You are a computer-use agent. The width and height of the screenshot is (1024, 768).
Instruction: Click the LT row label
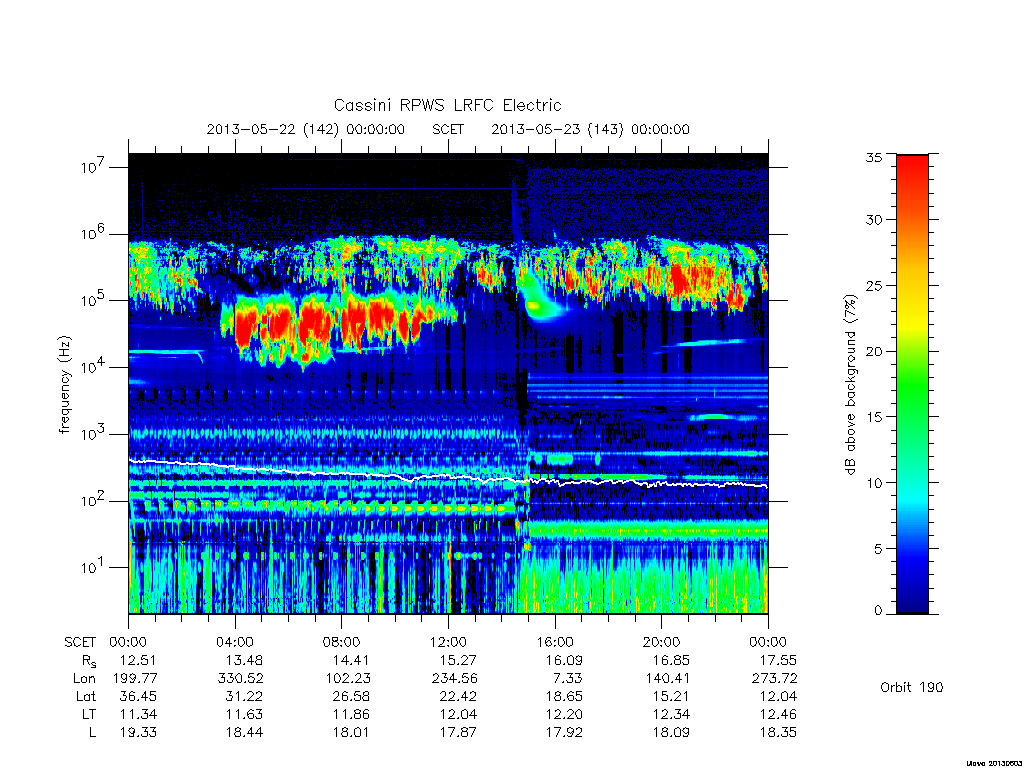(89, 714)
